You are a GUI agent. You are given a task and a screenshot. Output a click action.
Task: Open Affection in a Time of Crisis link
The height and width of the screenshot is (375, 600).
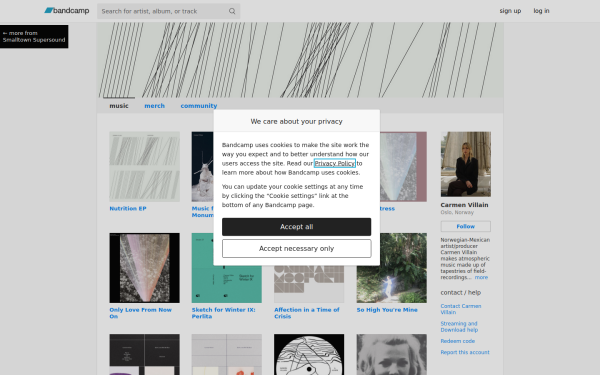[307, 313]
